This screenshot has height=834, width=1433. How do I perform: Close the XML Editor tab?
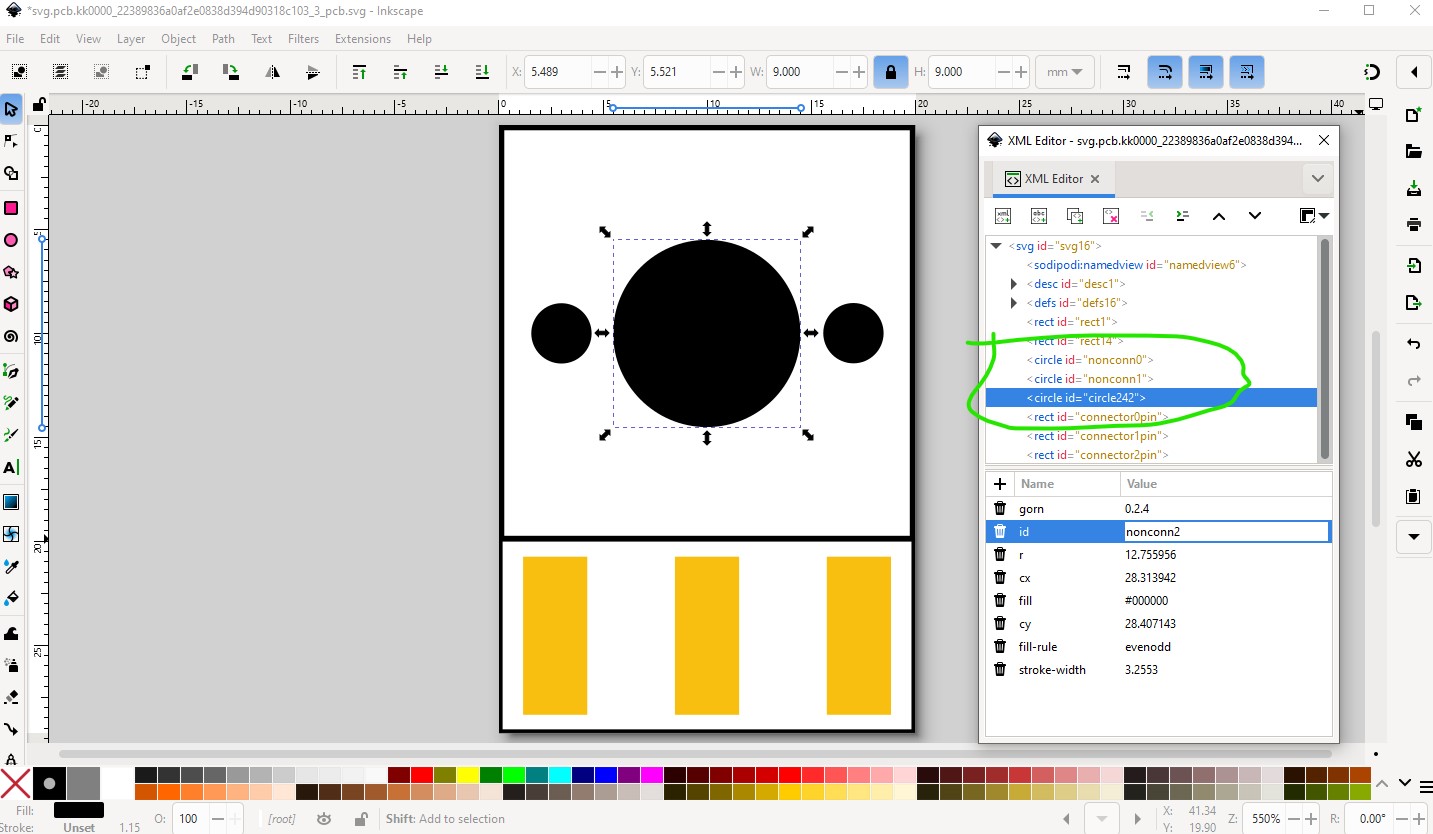click(x=1094, y=179)
